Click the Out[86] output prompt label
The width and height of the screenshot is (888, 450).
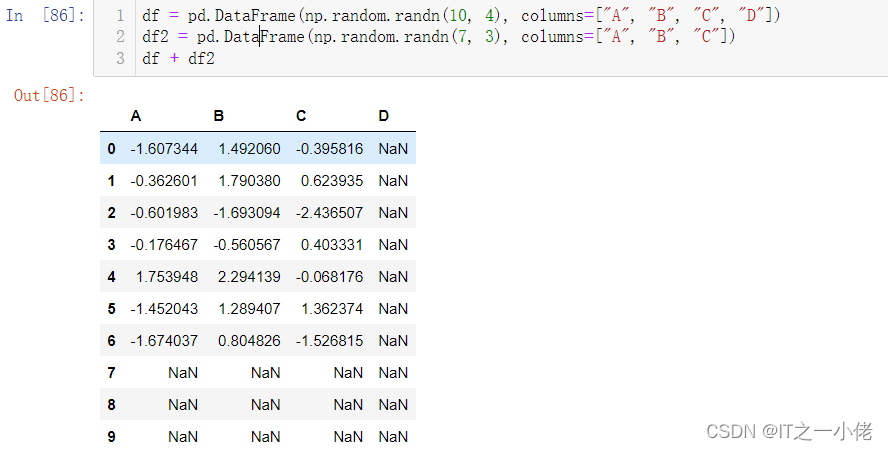coord(49,95)
